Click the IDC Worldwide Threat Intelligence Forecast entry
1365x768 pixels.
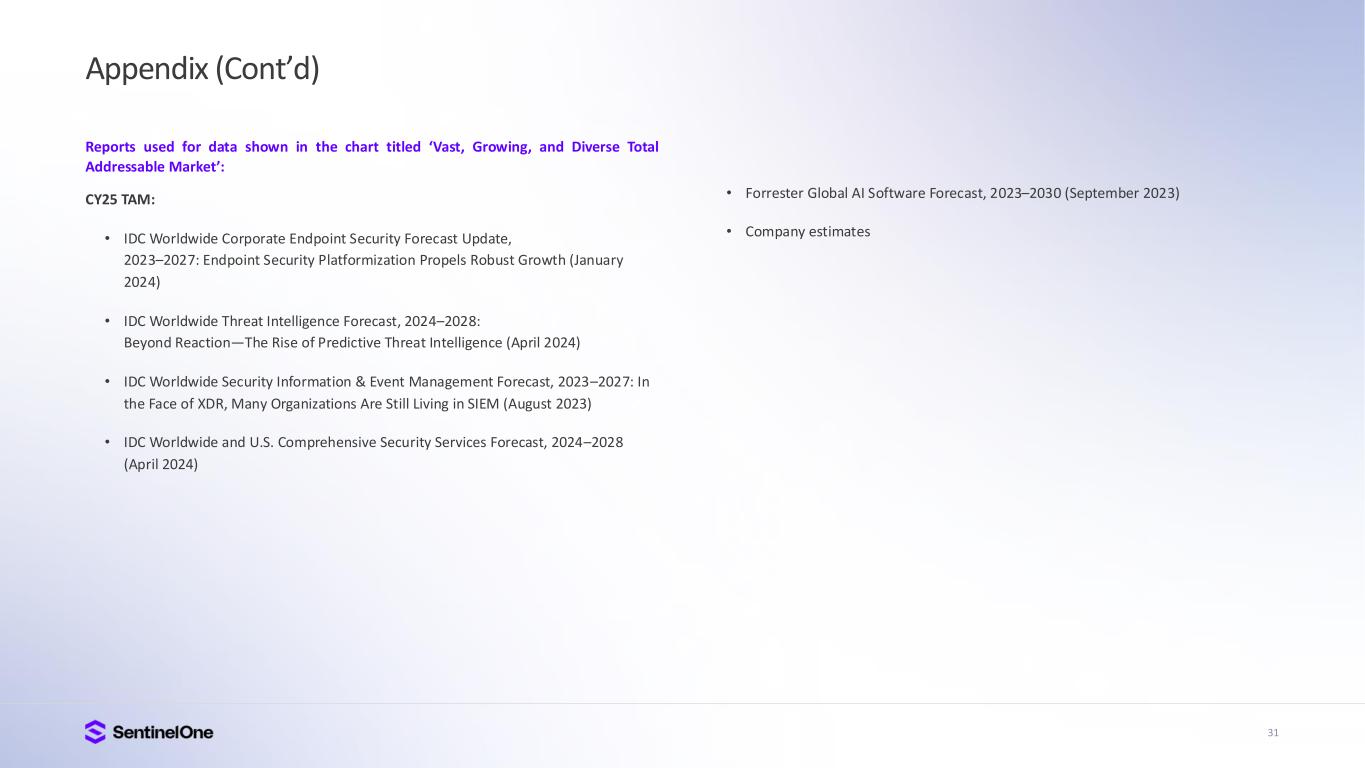click(351, 332)
